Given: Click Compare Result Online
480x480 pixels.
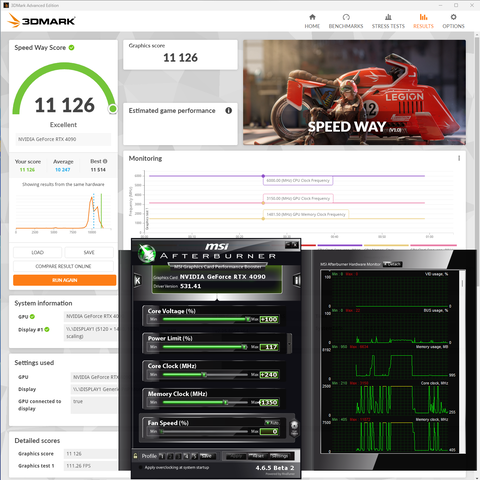Looking at the screenshot, I should pyautogui.click(x=63, y=266).
